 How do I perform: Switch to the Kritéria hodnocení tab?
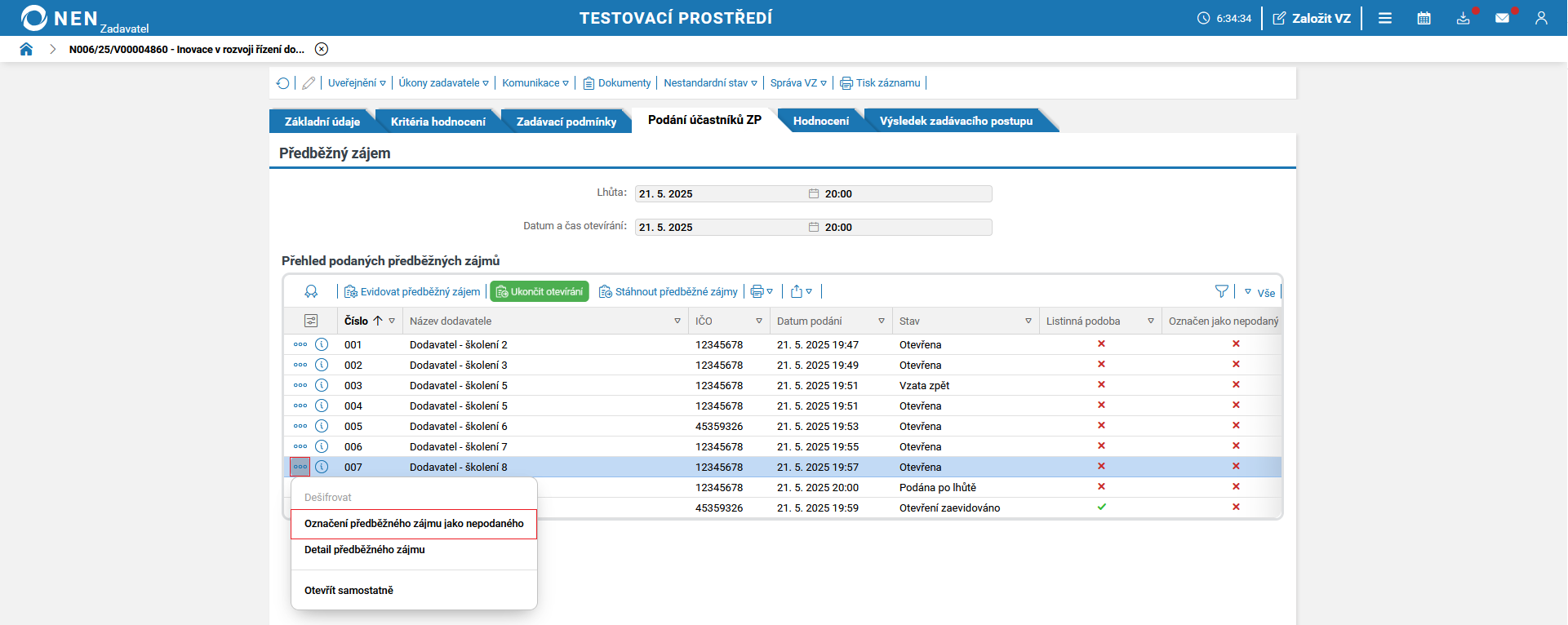click(x=438, y=121)
